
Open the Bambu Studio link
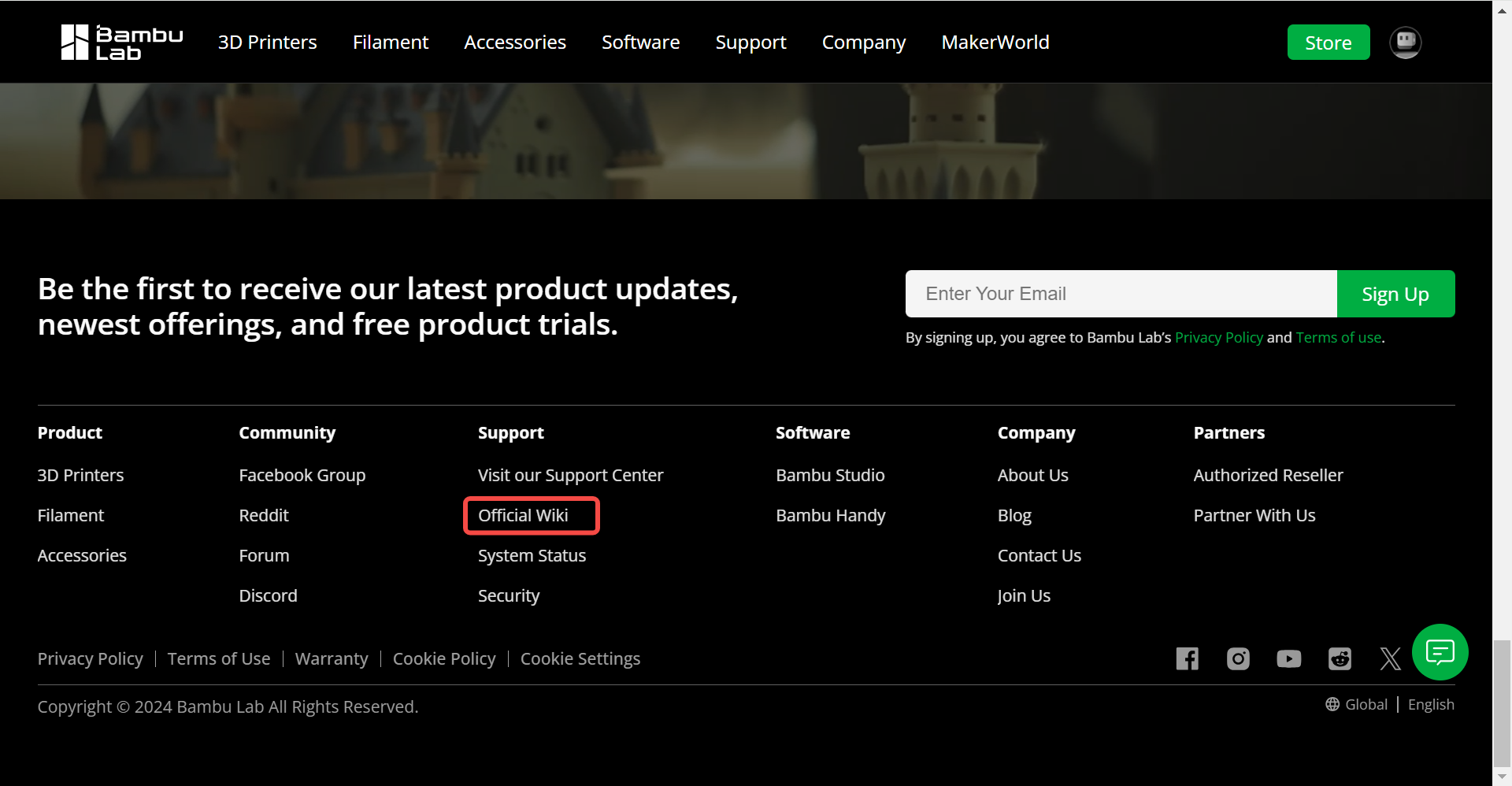coord(830,475)
